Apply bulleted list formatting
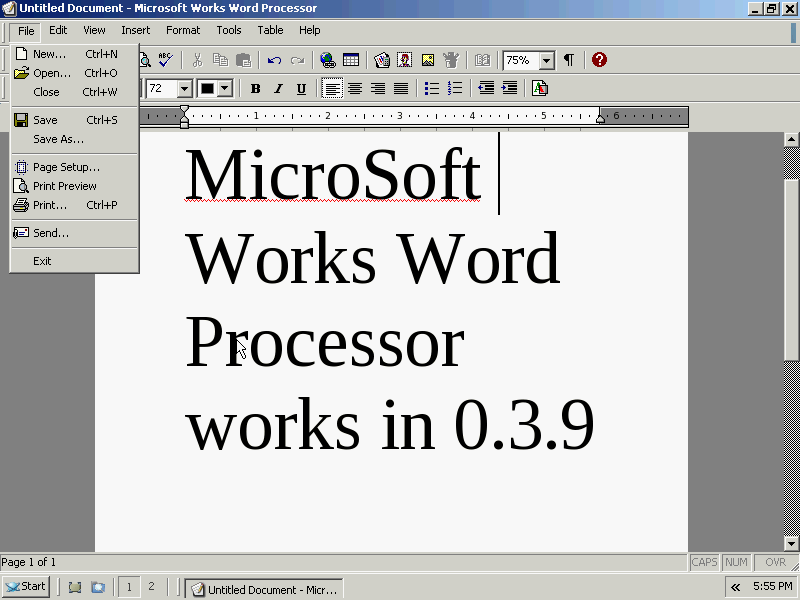Image resolution: width=800 pixels, height=600 pixels. coord(432,88)
